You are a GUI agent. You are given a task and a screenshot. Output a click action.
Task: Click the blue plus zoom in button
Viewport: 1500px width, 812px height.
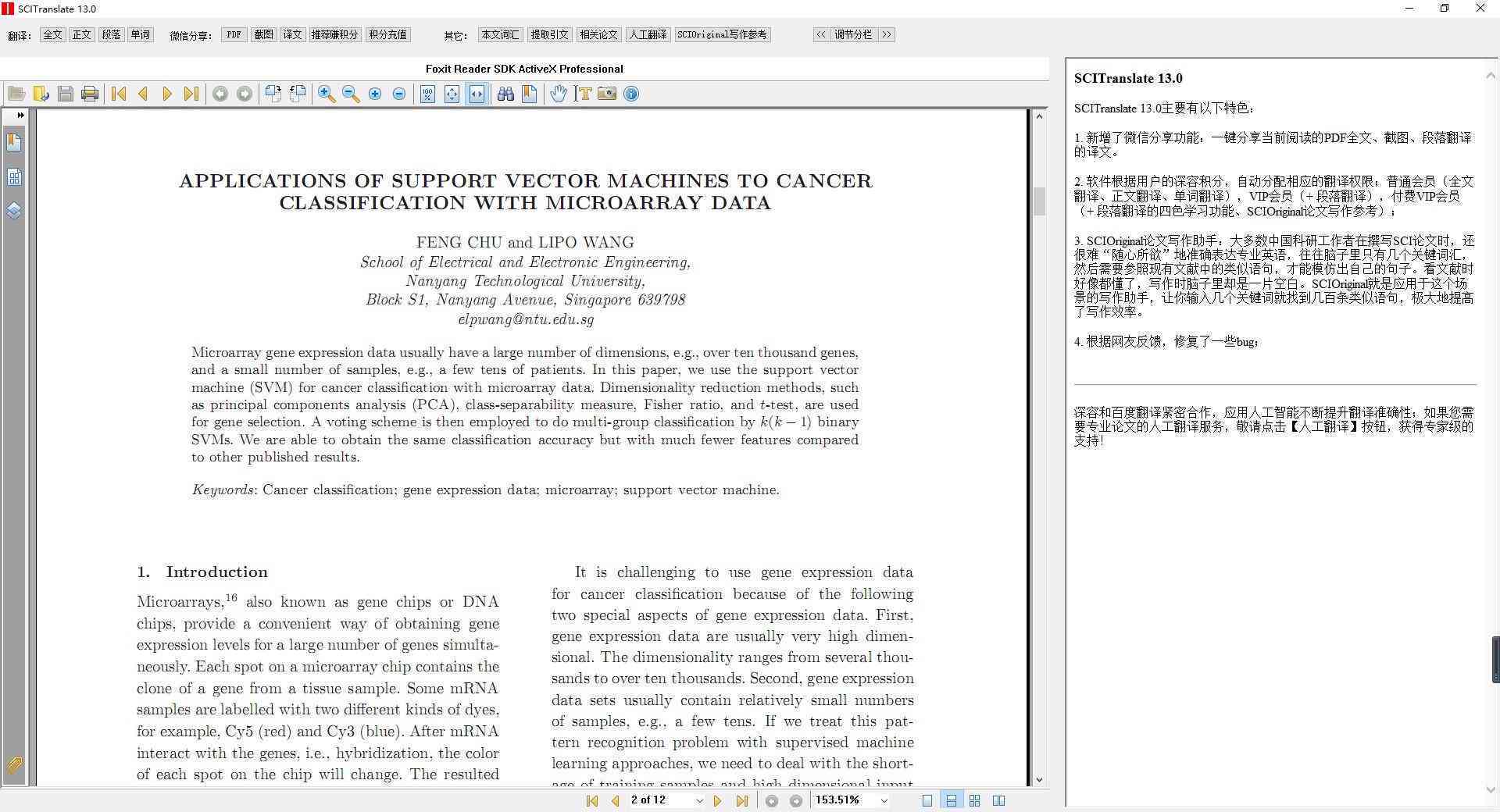click(x=375, y=94)
